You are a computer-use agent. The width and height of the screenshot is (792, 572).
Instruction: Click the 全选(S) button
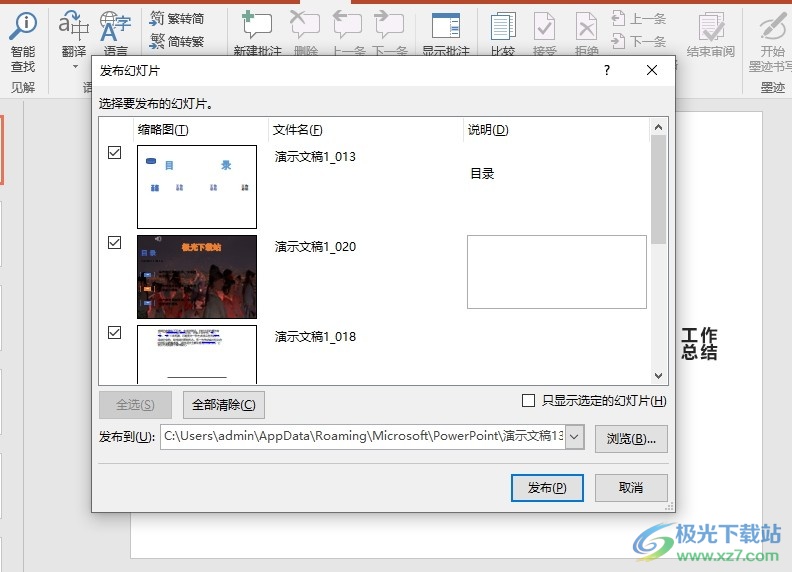pos(135,405)
